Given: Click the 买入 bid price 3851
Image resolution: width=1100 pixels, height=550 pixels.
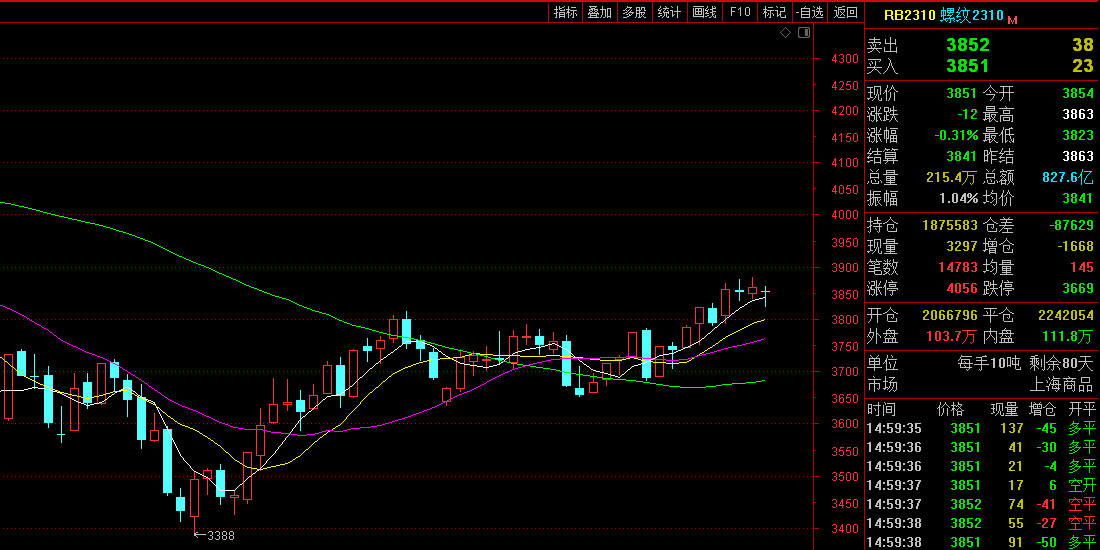Looking at the screenshot, I should pyautogui.click(x=967, y=66).
